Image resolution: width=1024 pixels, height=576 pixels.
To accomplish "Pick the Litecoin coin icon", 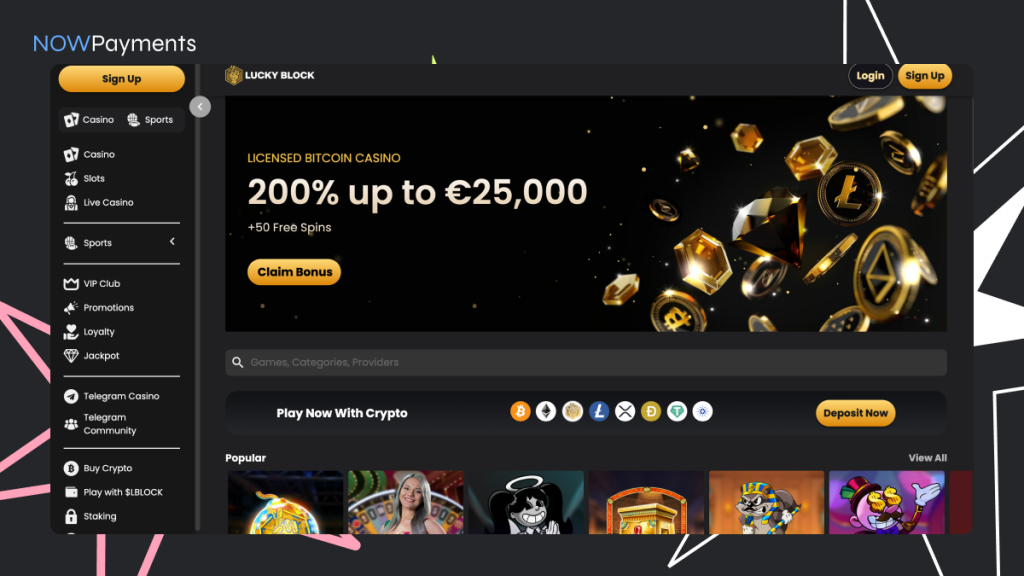I will (598, 411).
